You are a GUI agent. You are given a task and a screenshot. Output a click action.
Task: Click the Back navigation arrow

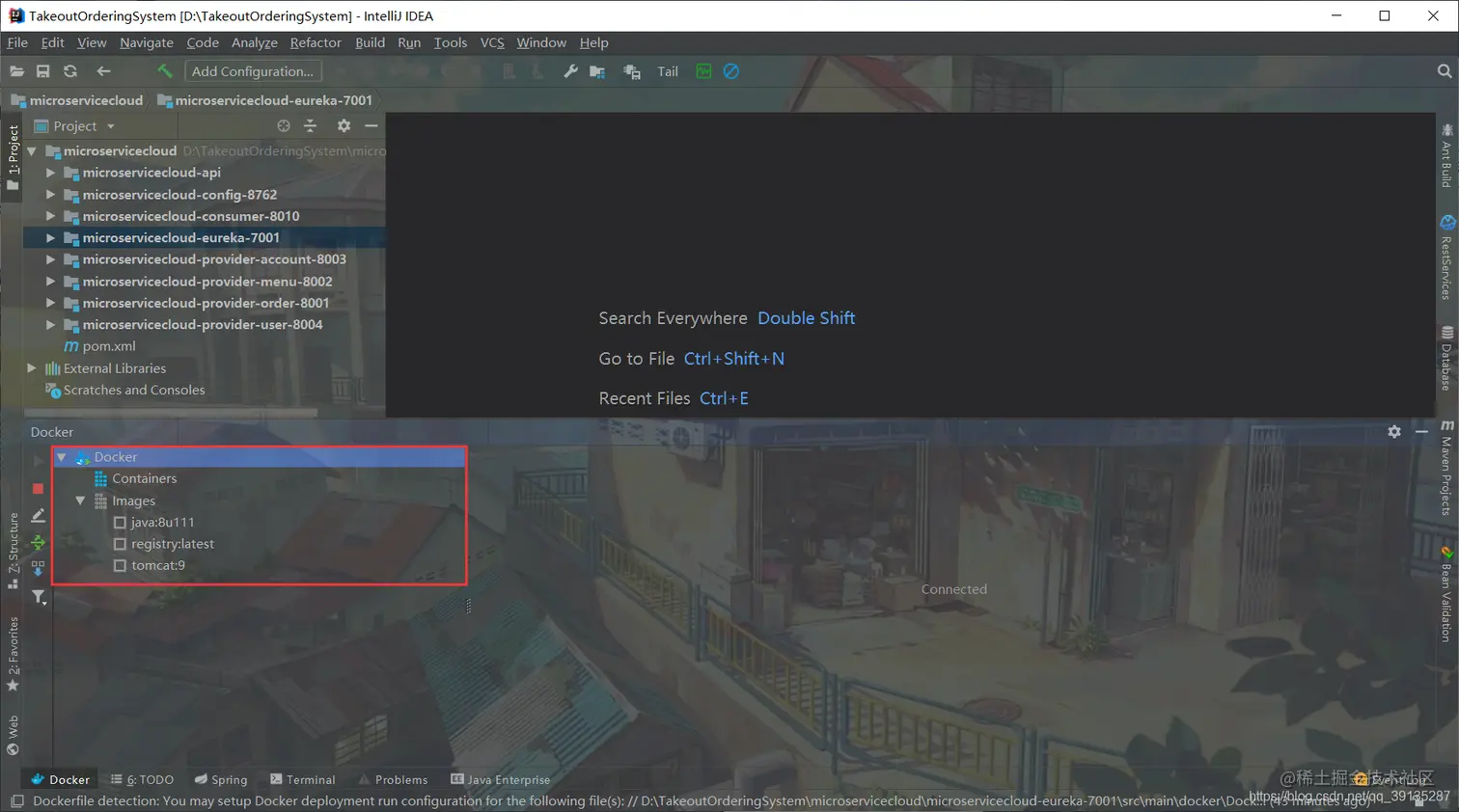[x=103, y=71]
